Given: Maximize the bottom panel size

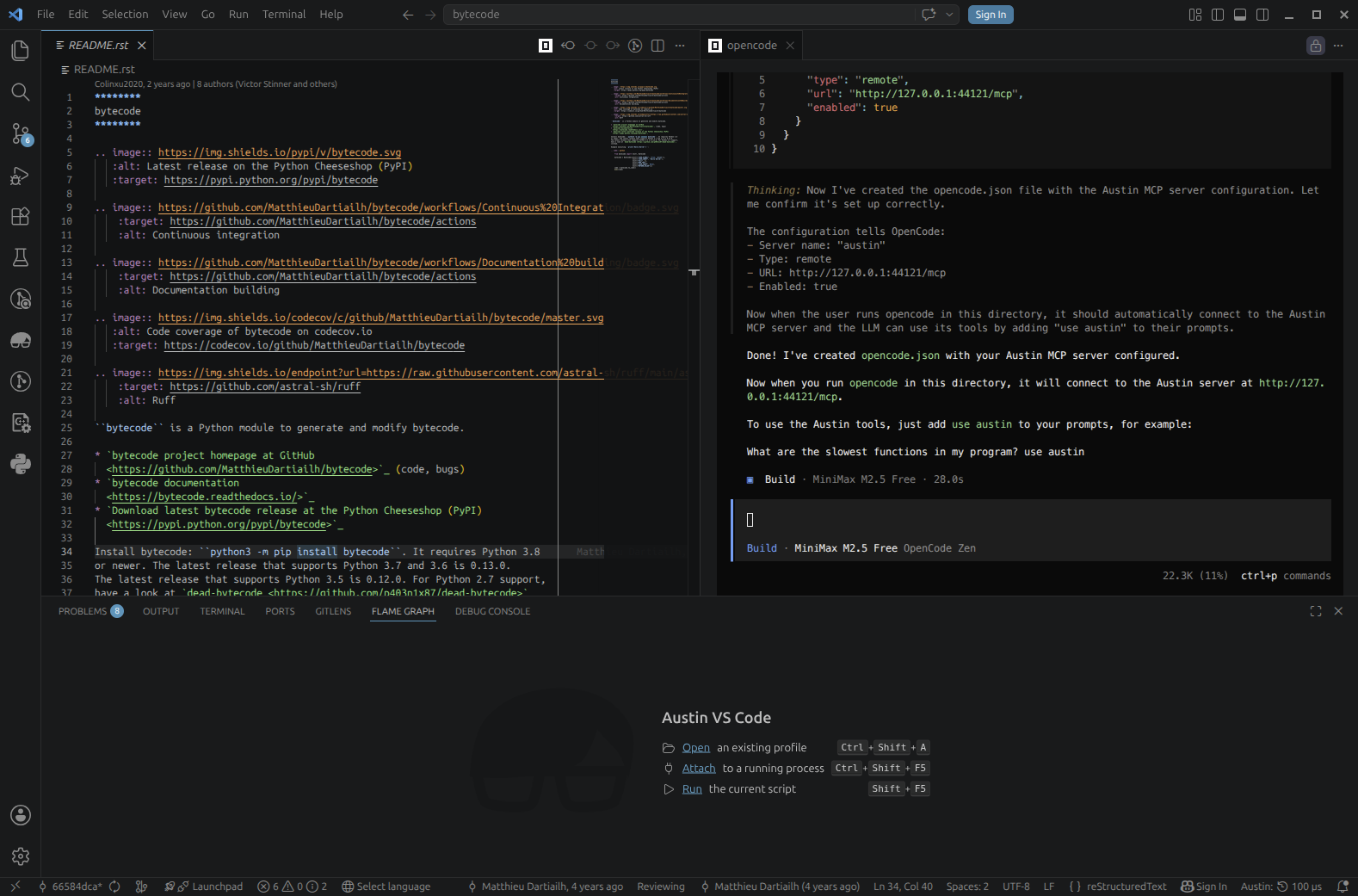Looking at the screenshot, I should [x=1316, y=611].
